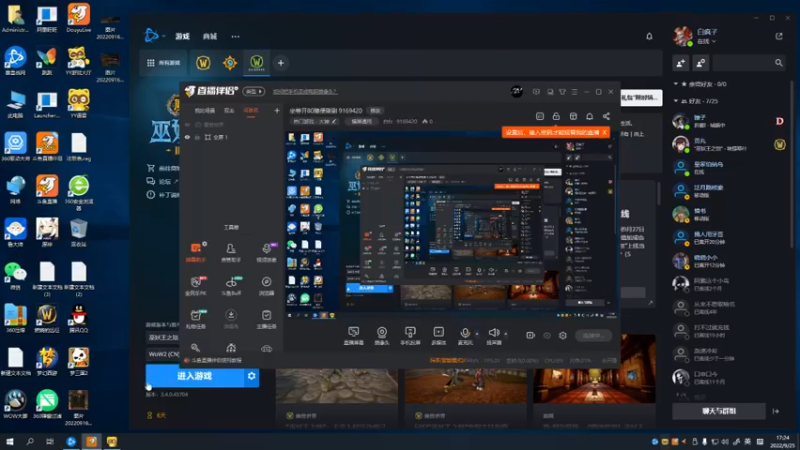Switch to the 所有游戏 all games tab
The width and height of the screenshot is (800, 450).
tap(164, 63)
